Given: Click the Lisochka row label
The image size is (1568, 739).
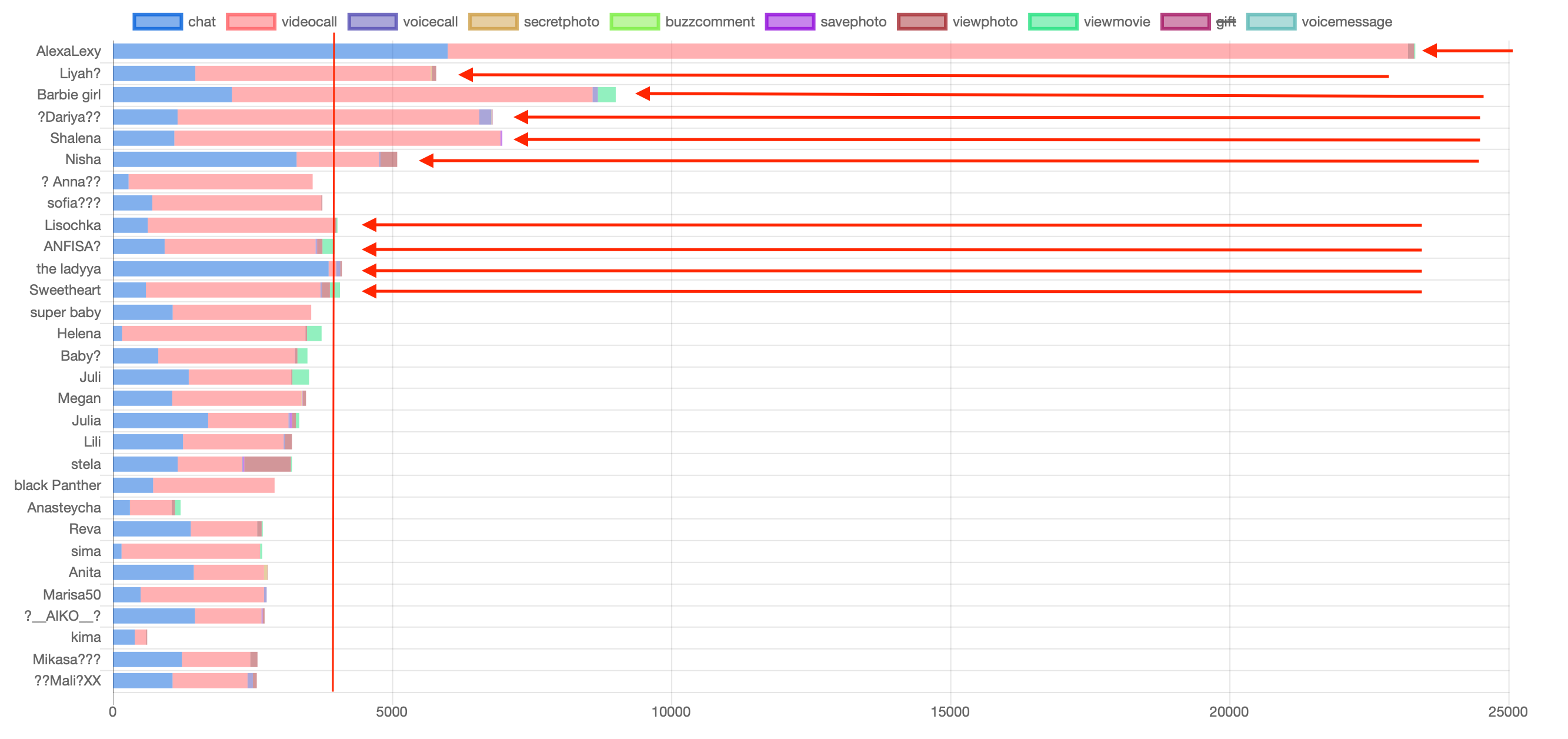Looking at the screenshot, I should pos(72,225).
